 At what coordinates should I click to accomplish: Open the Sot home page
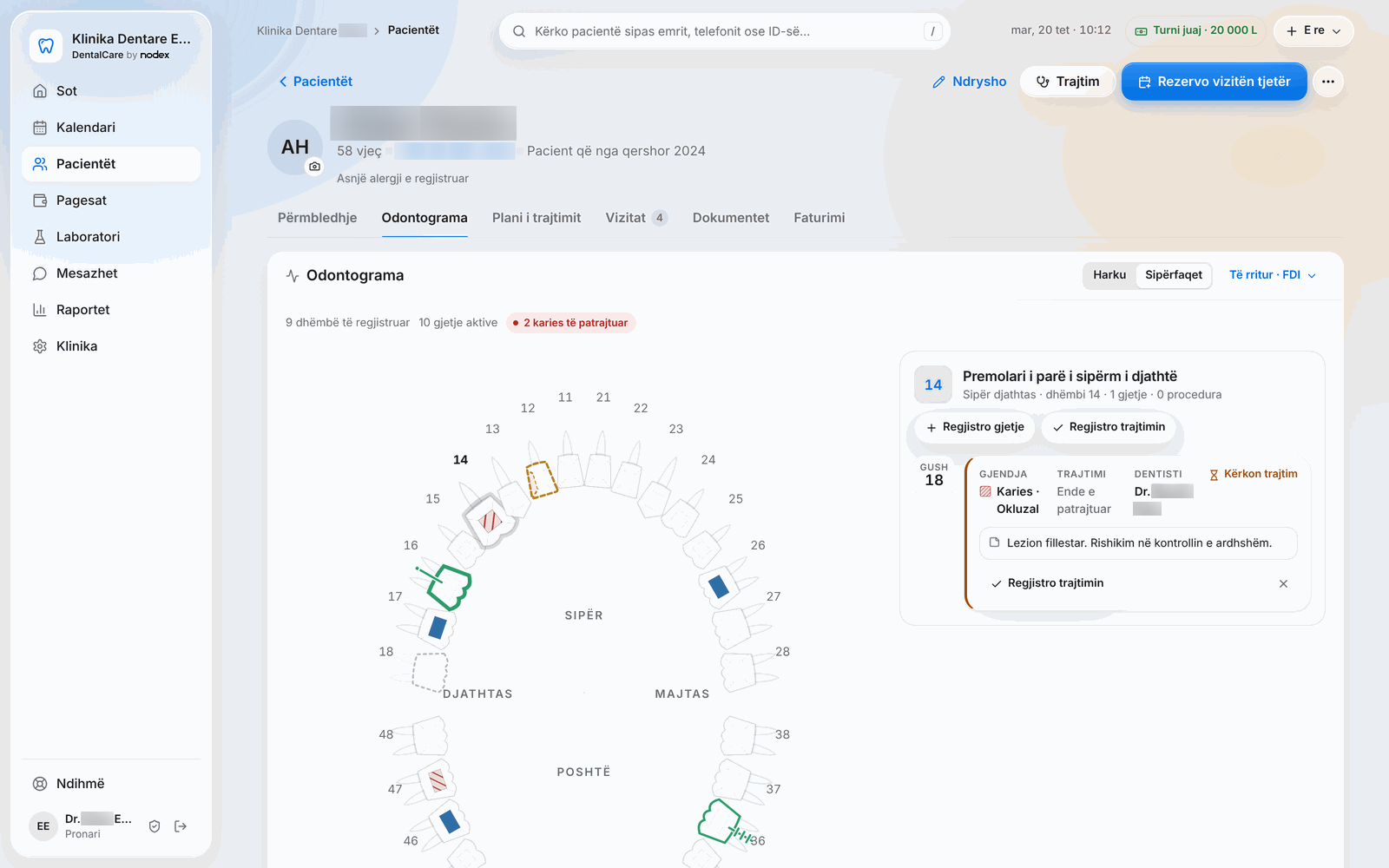111,91
